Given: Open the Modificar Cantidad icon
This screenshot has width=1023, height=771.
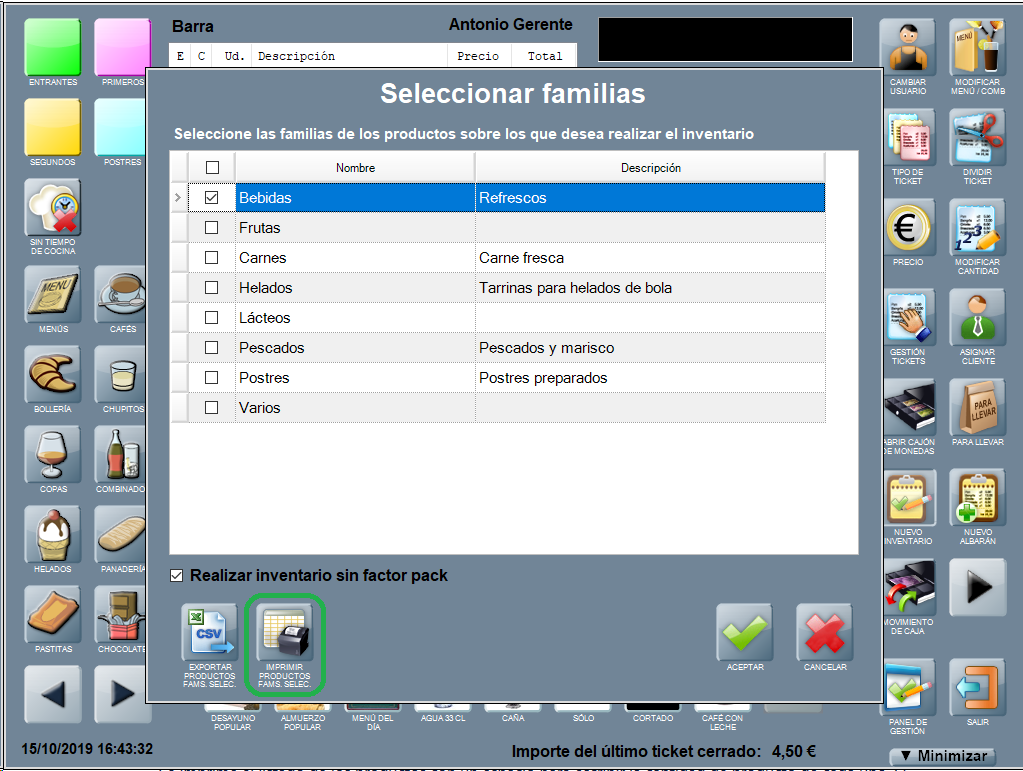Looking at the screenshot, I should (x=977, y=228).
